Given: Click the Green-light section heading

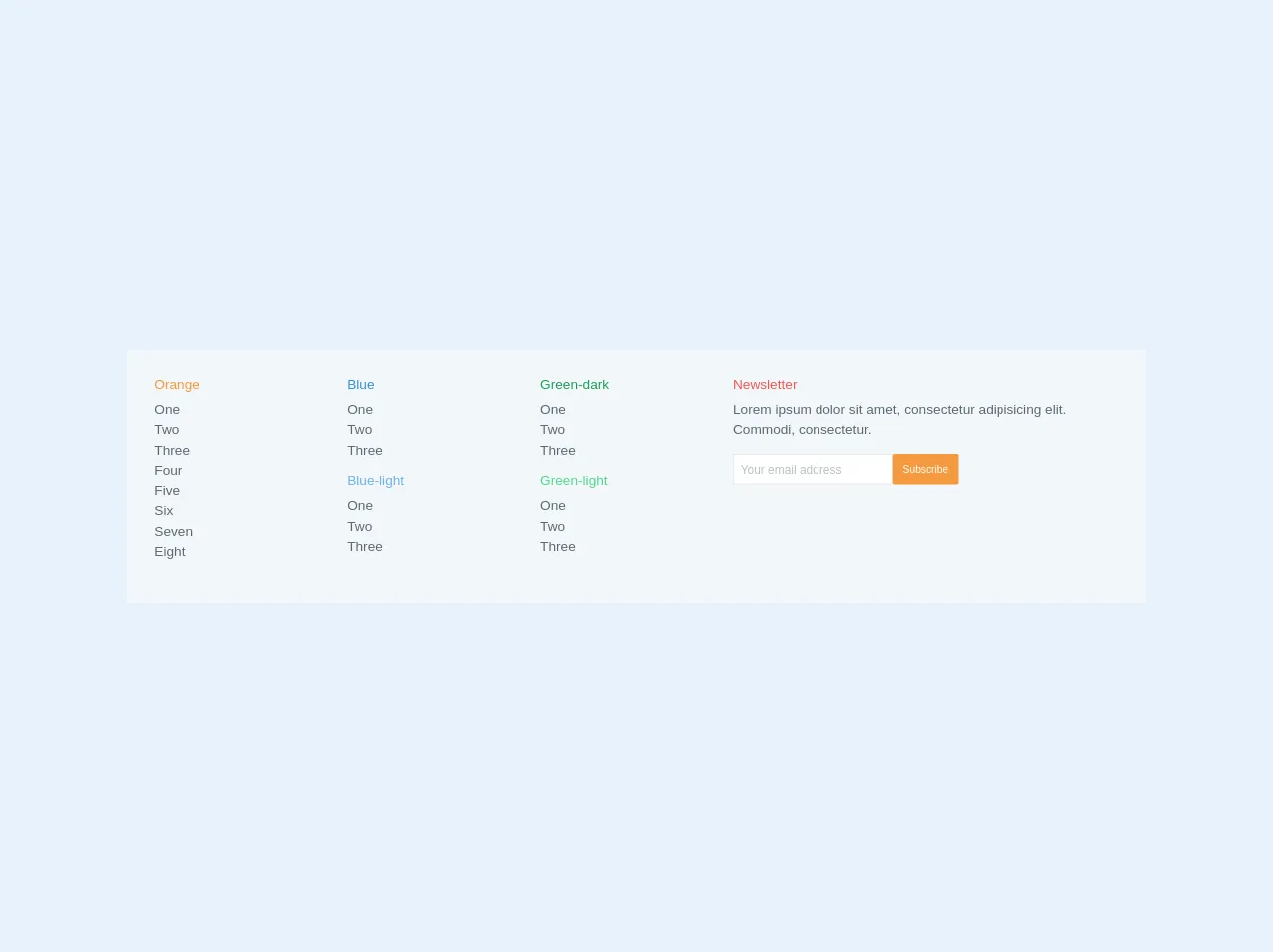Looking at the screenshot, I should [x=573, y=481].
